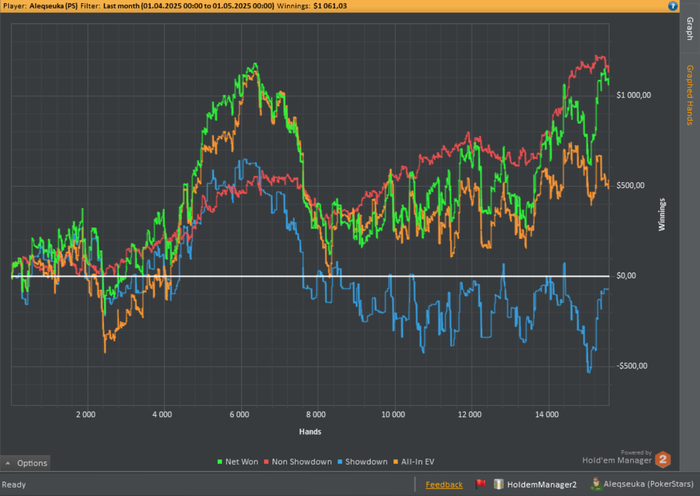Click the 4 000 hands axis label
The height and width of the screenshot is (496, 700).
coord(162,415)
